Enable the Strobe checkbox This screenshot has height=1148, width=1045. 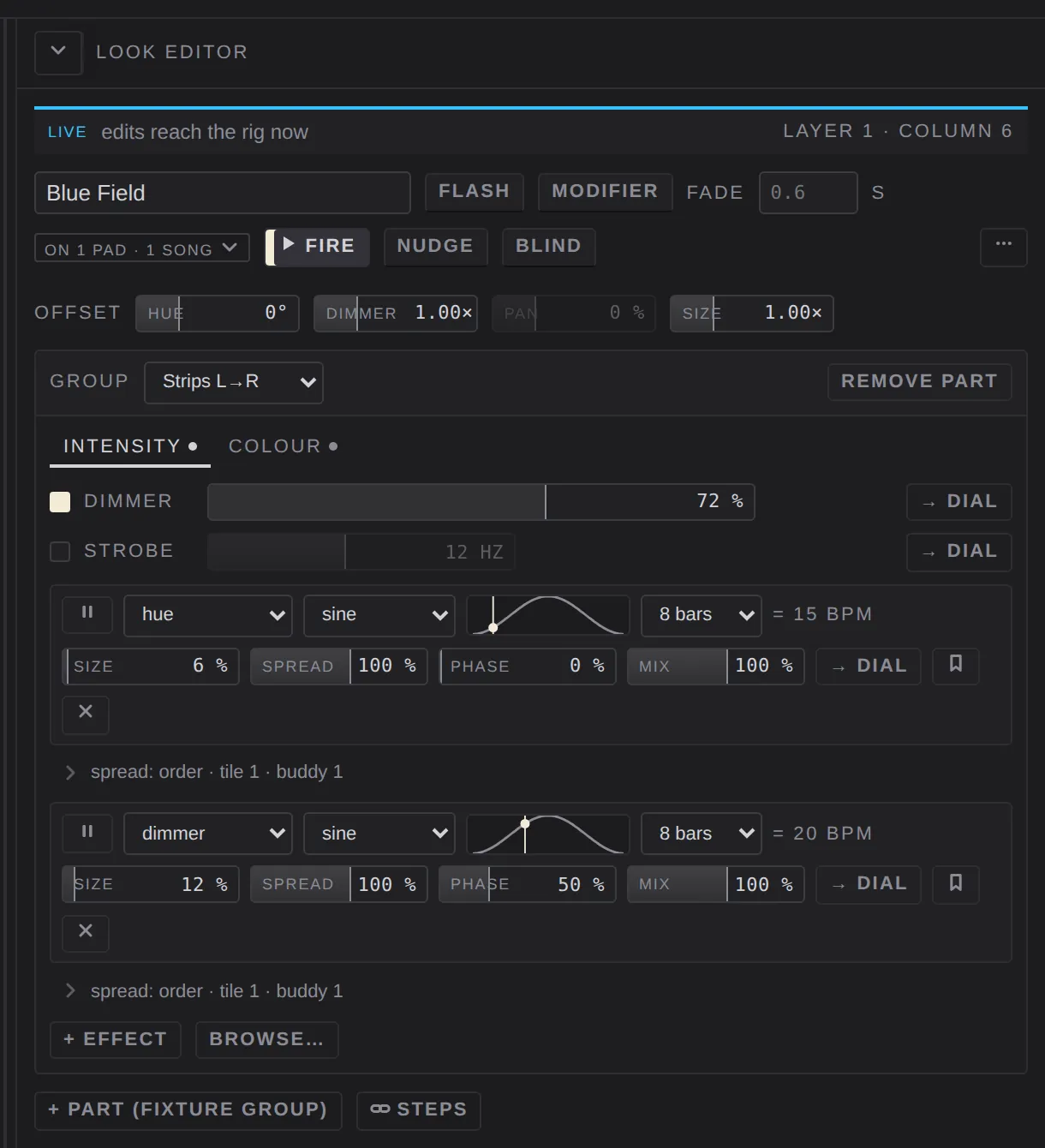pyautogui.click(x=60, y=552)
